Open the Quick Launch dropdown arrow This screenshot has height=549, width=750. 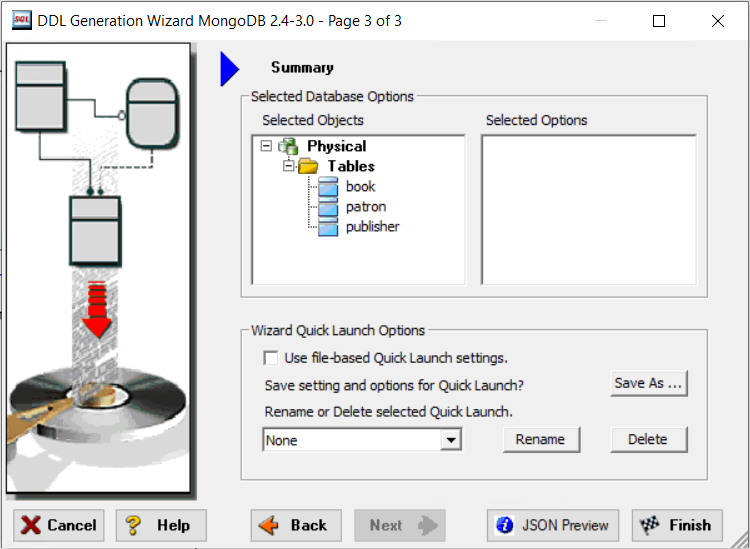click(451, 440)
